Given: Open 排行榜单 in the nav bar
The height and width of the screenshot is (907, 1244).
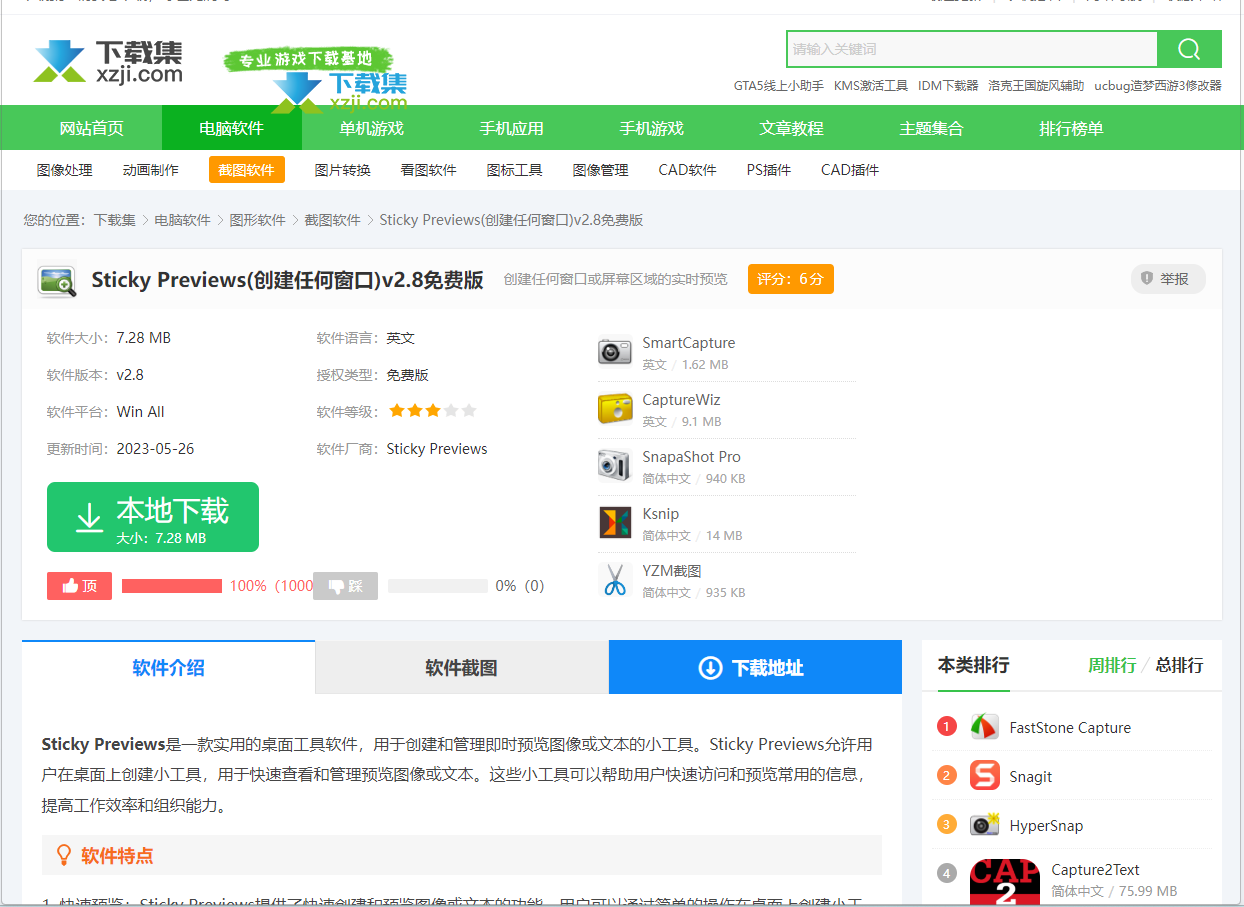Looking at the screenshot, I should [x=1072, y=128].
